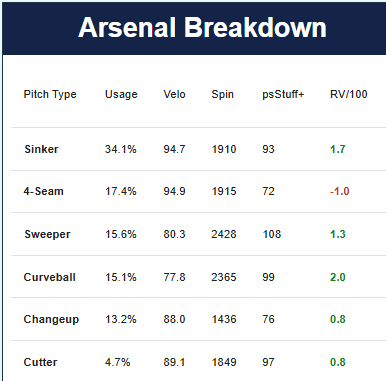Select the Changeup pitch label
This screenshot has width=386, height=381.
coord(51,320)
